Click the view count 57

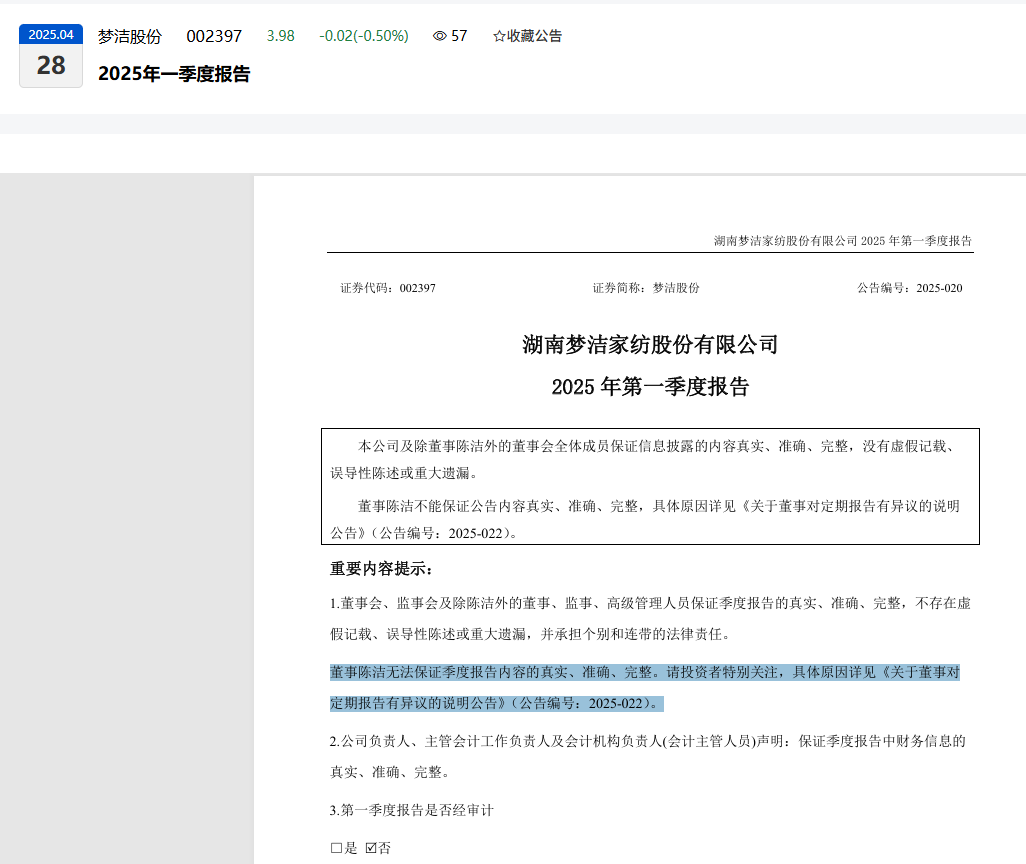459,36
